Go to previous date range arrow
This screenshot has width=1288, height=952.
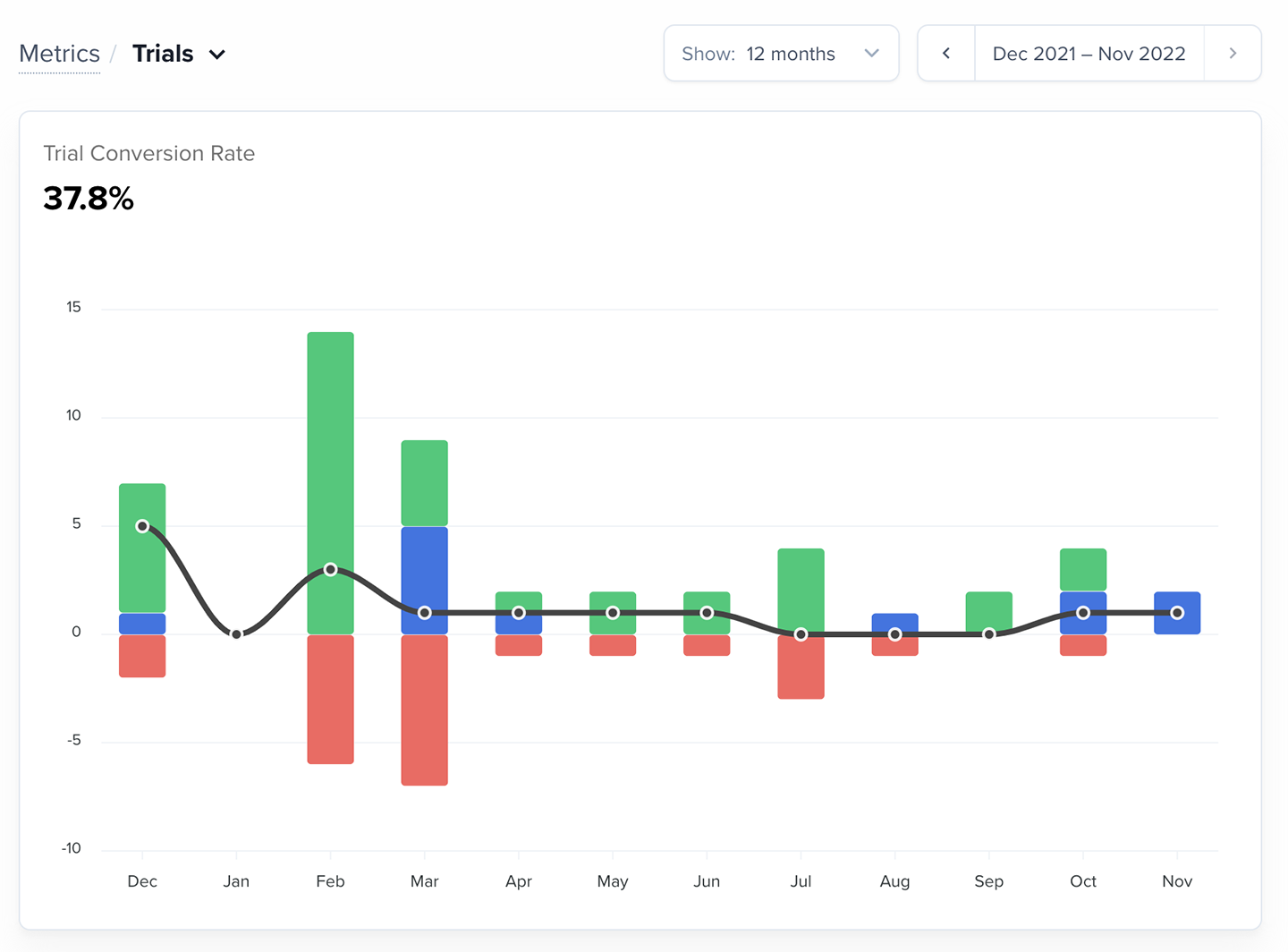click(946, 54)
